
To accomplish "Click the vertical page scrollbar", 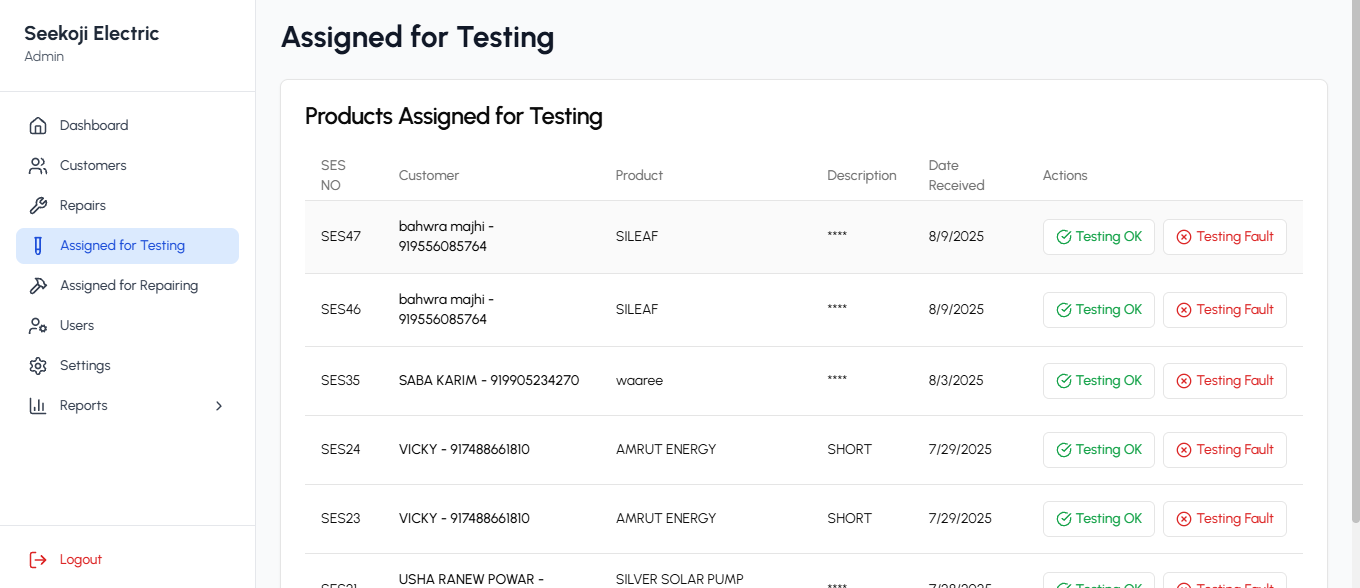I will click(1354, 260).
